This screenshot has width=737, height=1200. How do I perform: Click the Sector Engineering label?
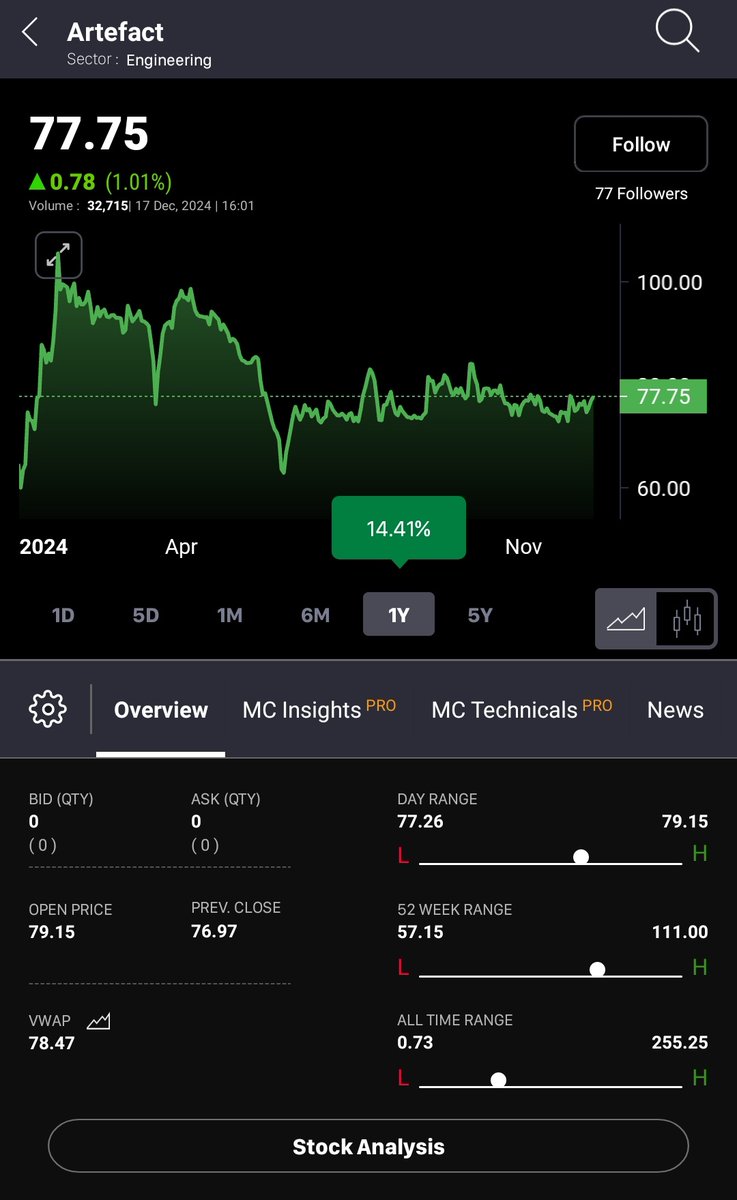139,60
